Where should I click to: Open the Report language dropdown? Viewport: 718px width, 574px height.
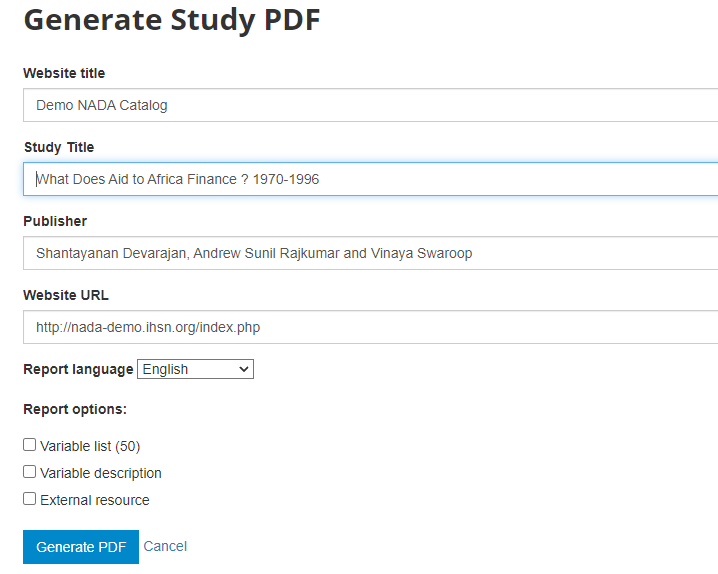click(x=196, y=369)
